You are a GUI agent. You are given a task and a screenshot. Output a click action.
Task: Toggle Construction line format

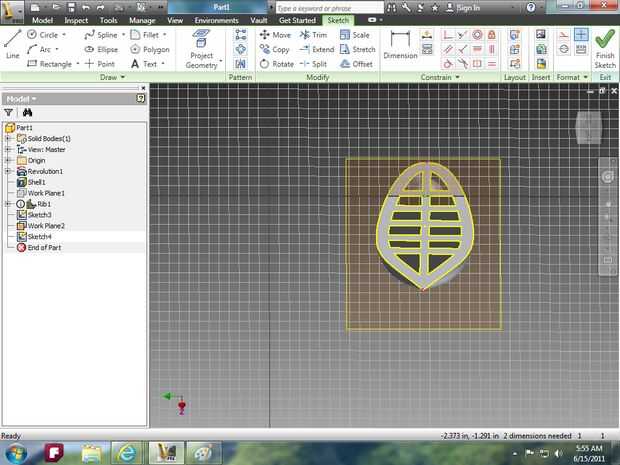click(564, 35)
